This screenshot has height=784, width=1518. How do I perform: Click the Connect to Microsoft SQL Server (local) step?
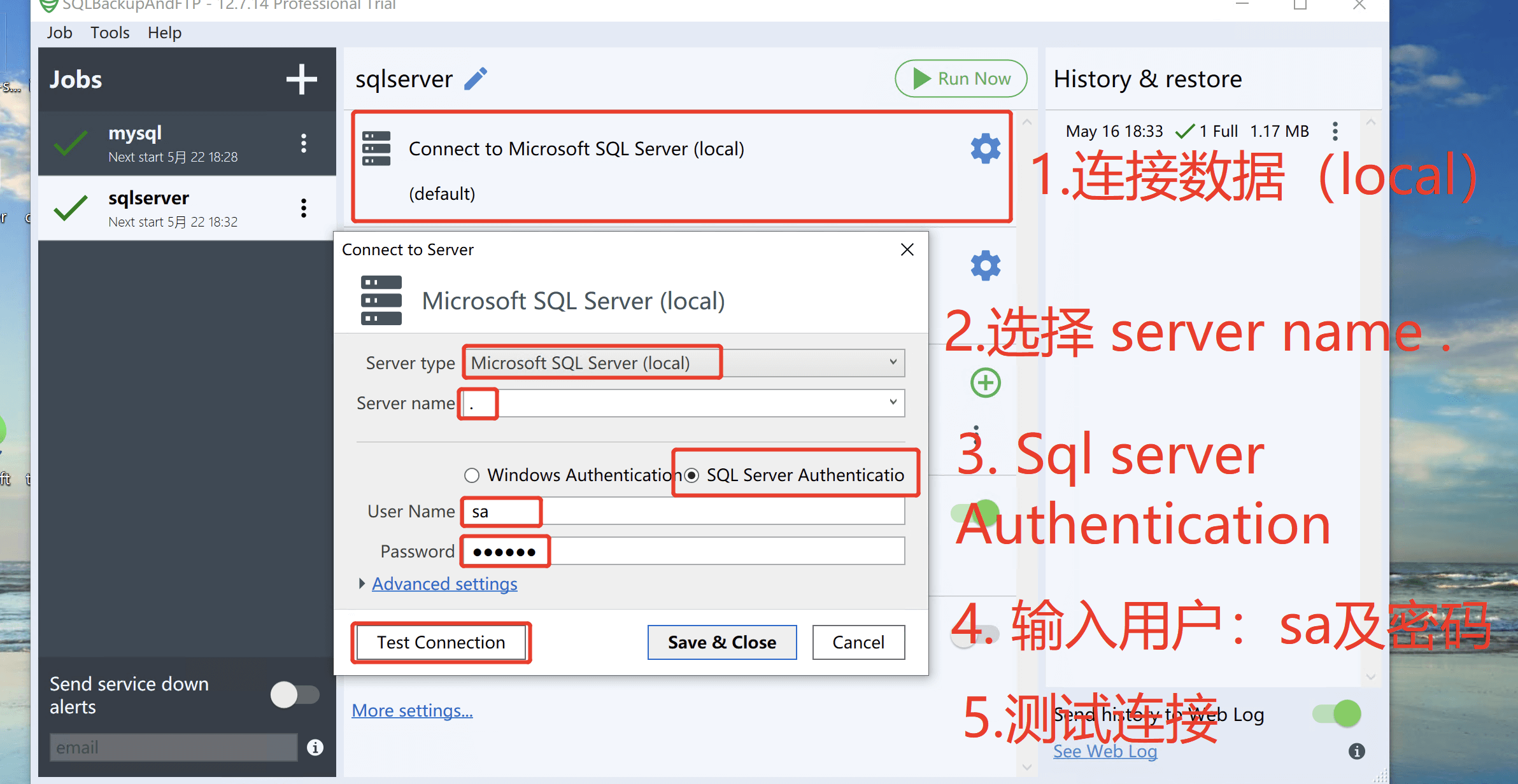pos(681,167)
